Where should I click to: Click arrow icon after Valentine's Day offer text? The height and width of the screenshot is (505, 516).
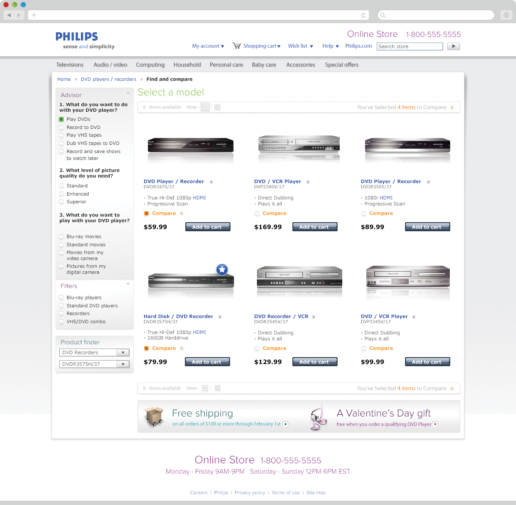(435, 424)
